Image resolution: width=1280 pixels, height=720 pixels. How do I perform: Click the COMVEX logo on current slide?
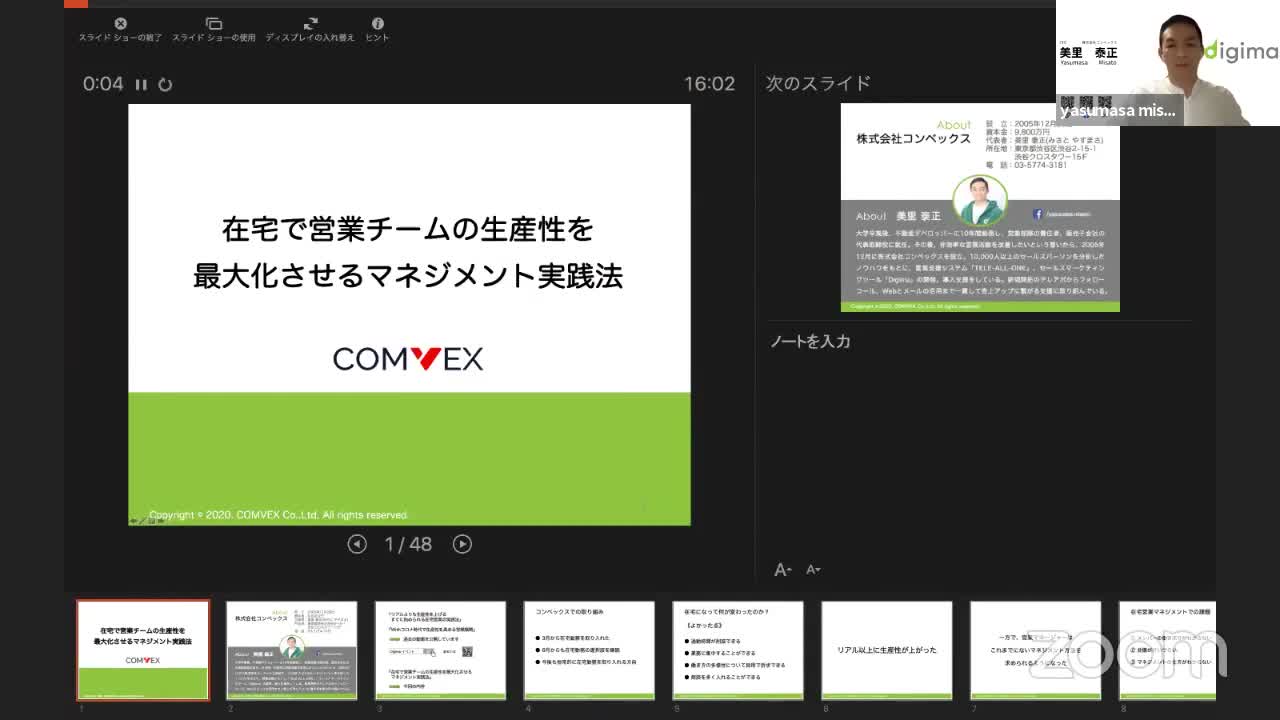click(x=408, y=358)
